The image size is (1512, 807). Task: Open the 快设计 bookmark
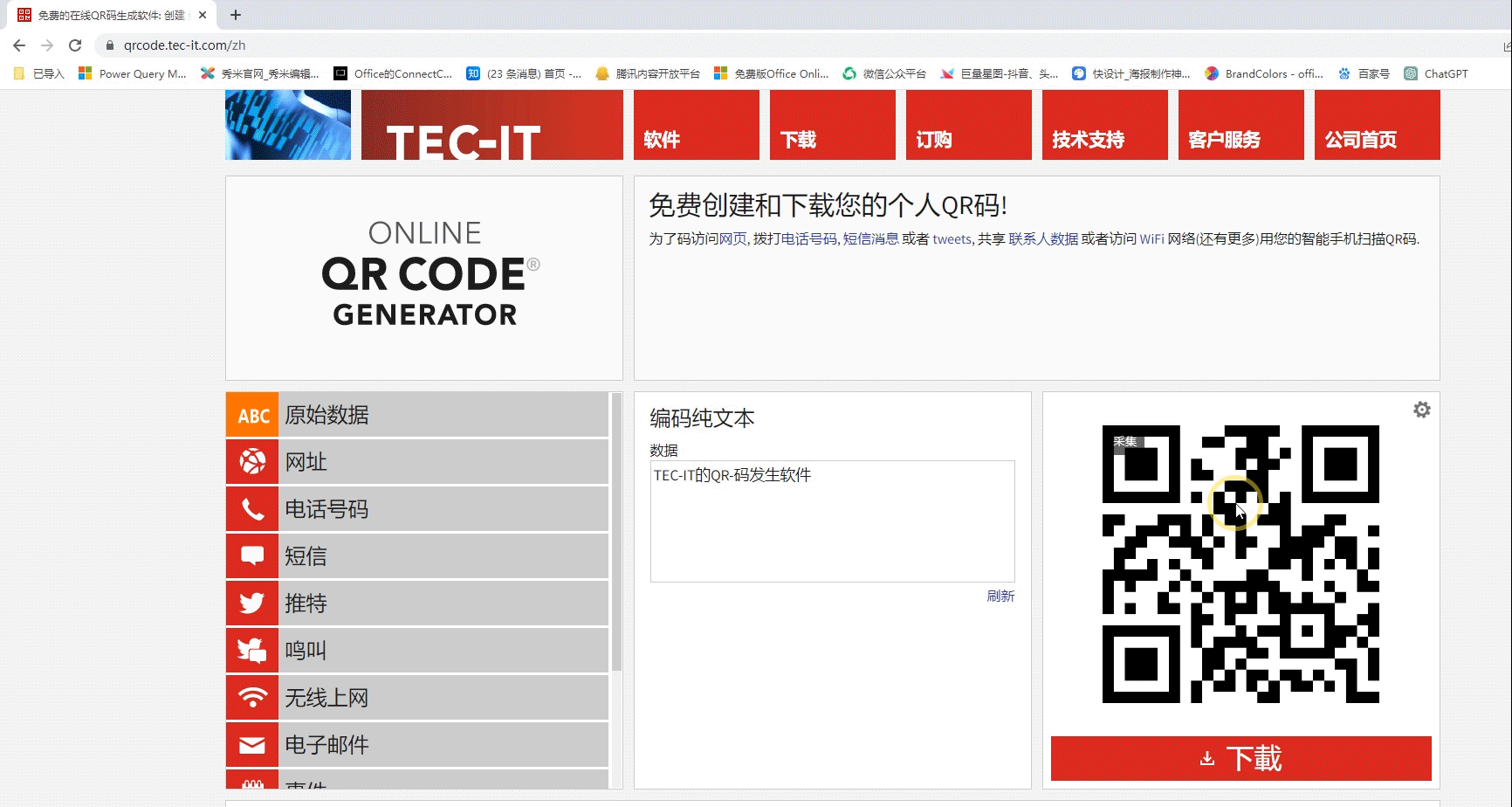tap(1131, 74)
